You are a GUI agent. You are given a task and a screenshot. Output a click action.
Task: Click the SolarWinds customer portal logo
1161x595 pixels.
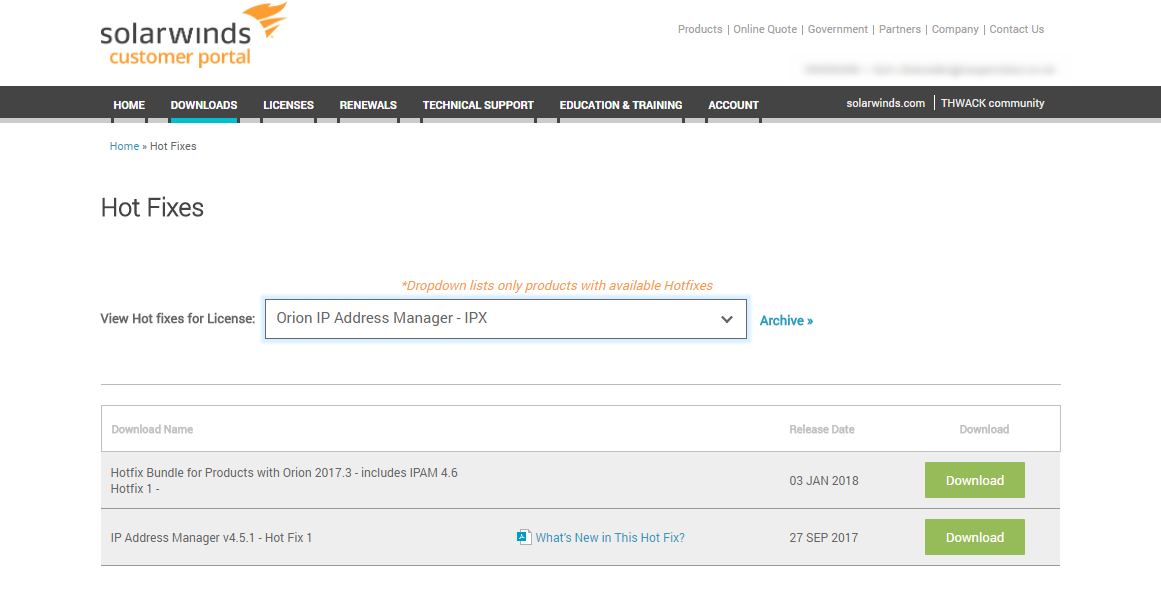coord(193,36)
